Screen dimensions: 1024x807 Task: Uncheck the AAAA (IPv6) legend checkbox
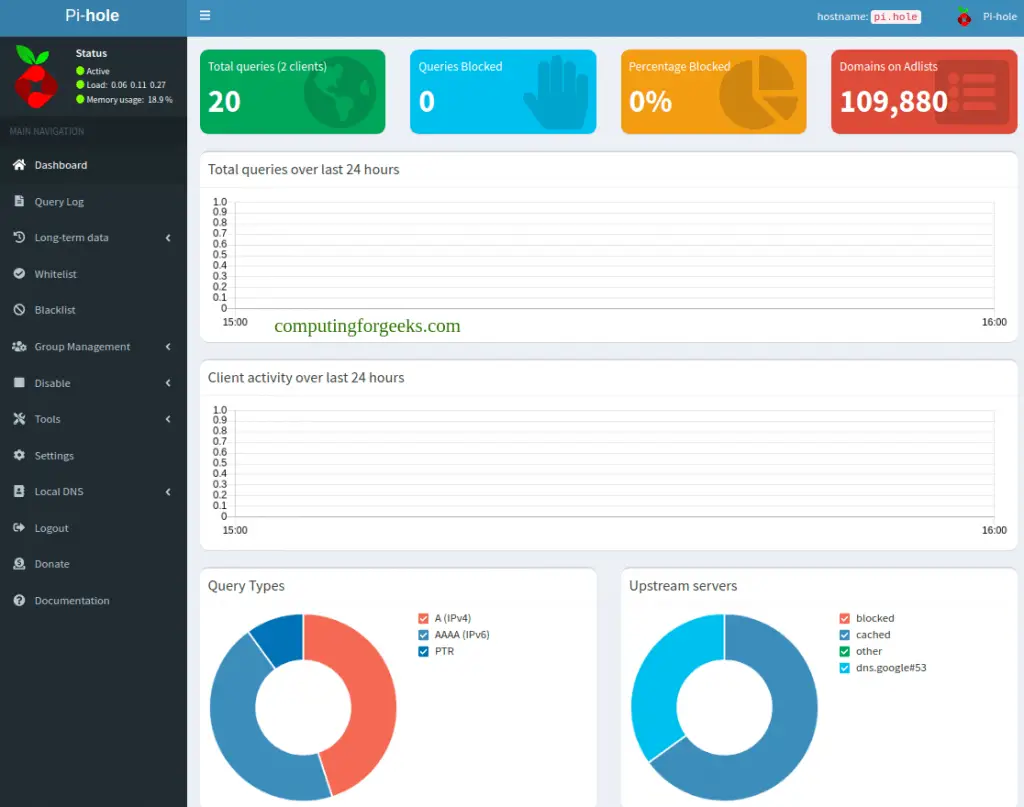point(423,635)
